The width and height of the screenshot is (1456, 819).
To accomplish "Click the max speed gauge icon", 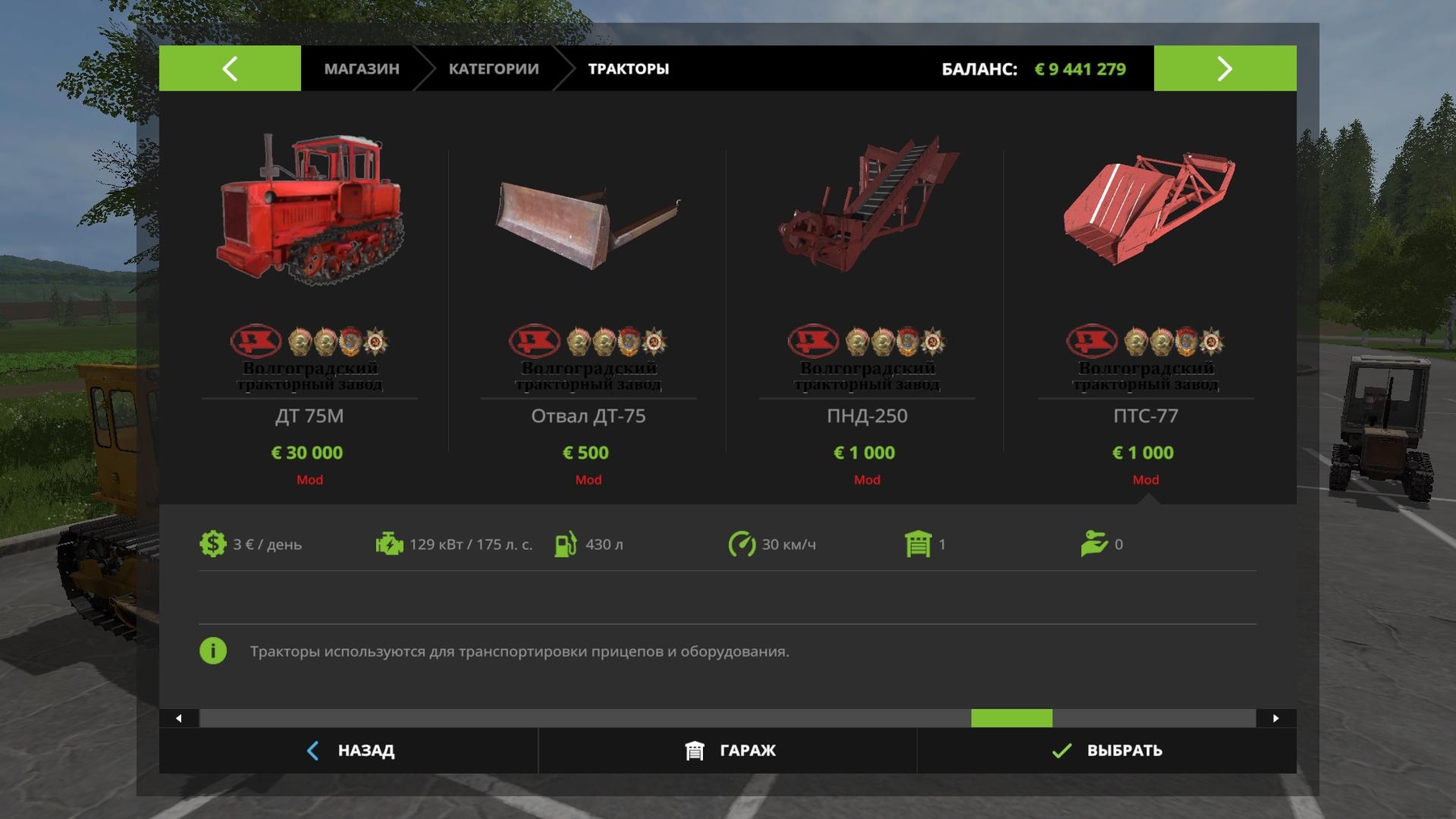I will [x=742, y=543].
